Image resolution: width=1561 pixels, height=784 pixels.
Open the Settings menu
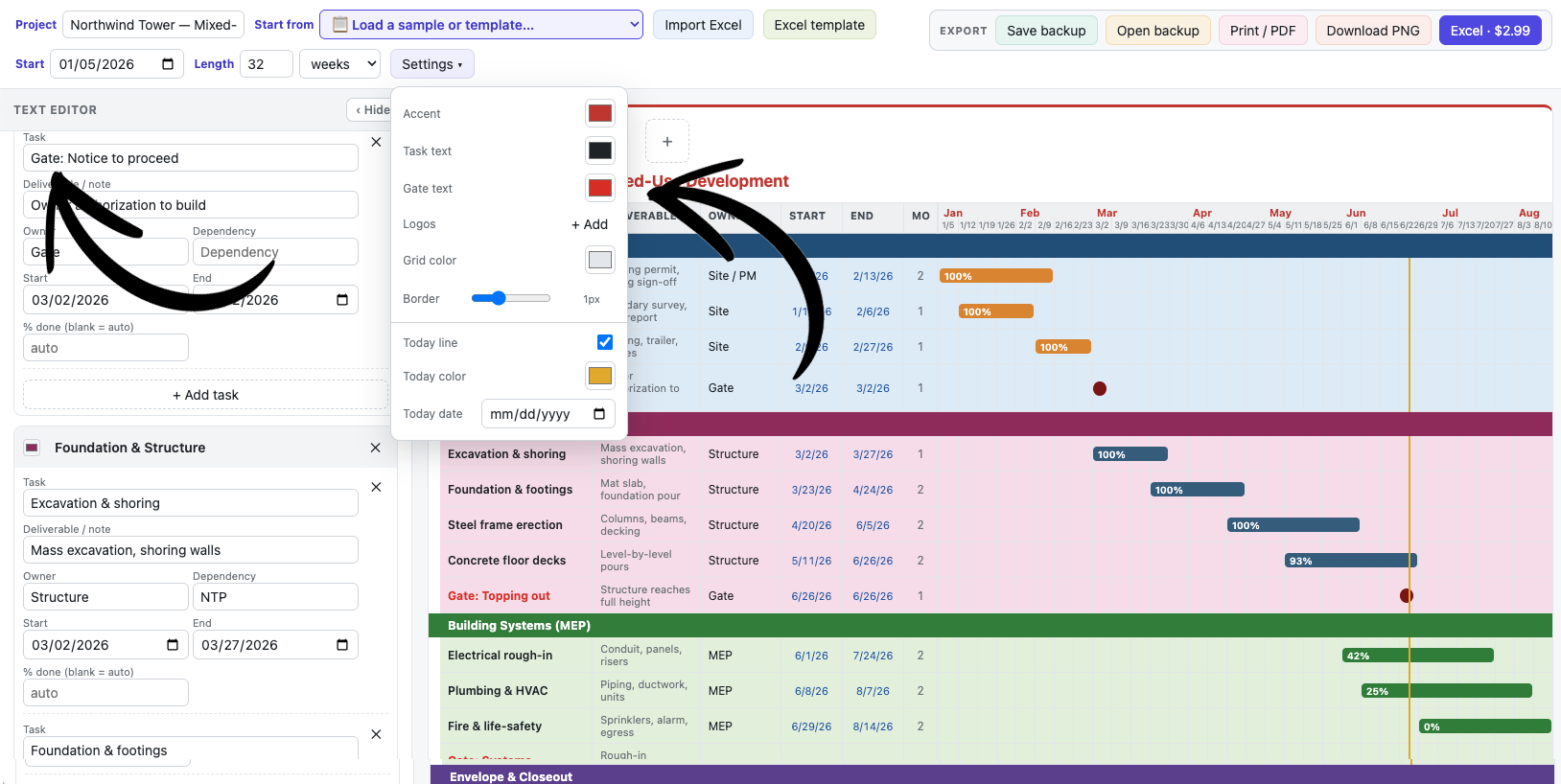click(x=432, y=64)
